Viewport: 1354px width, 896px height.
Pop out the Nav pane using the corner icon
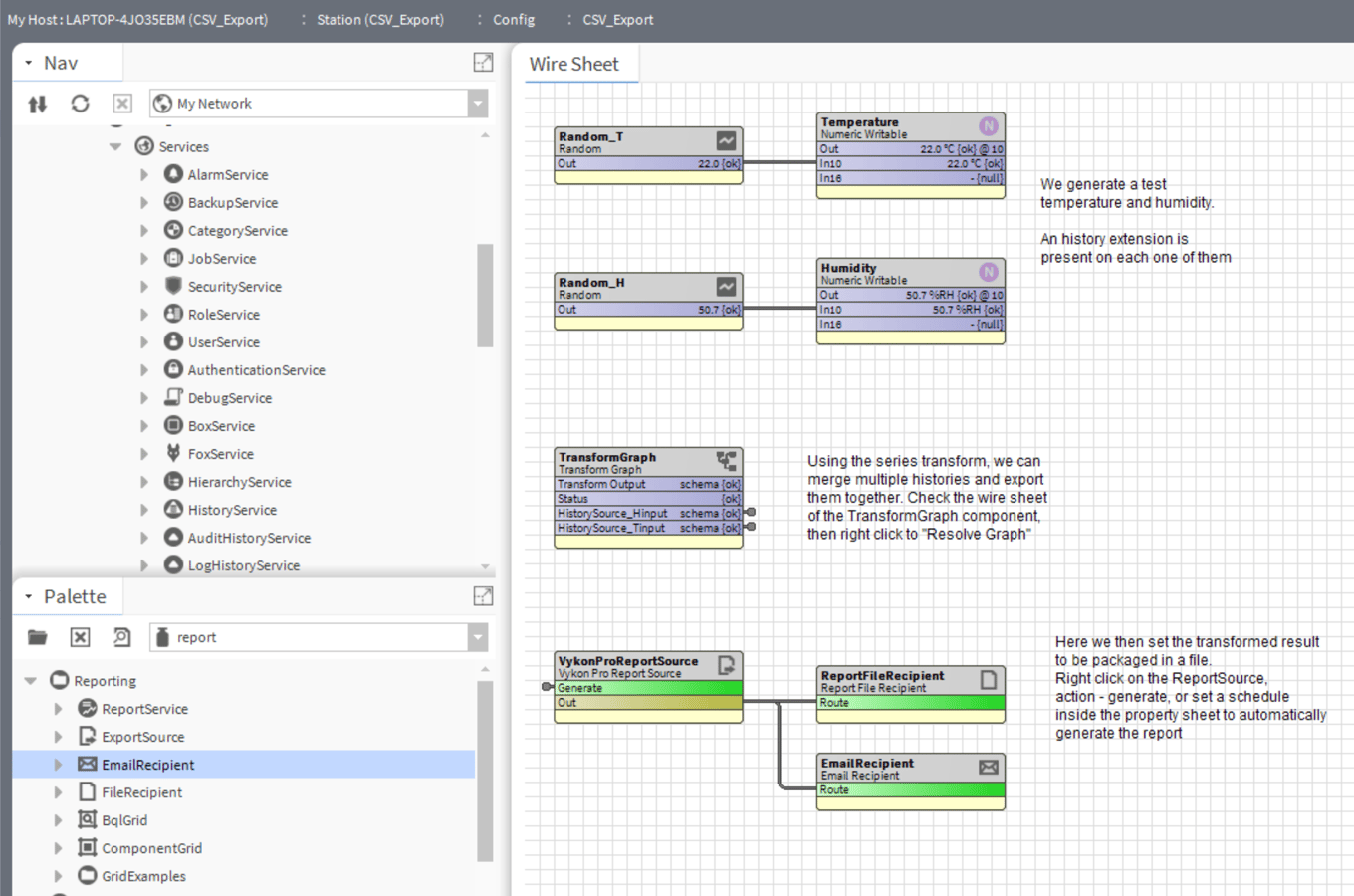pos(483,62)
